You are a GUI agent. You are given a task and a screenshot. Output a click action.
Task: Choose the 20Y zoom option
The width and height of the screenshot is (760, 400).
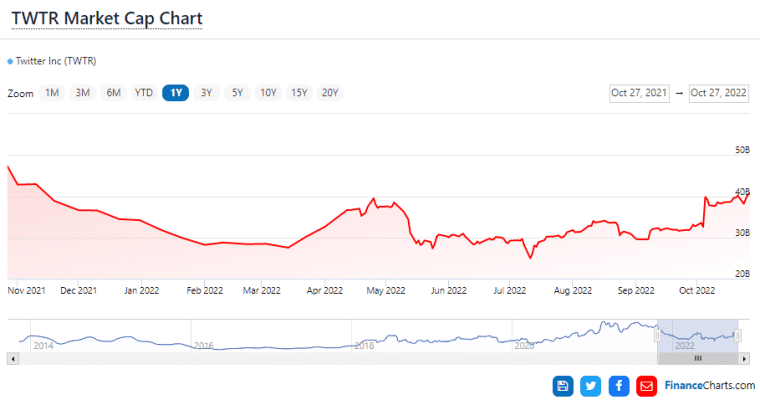click(x=329, y=93)
